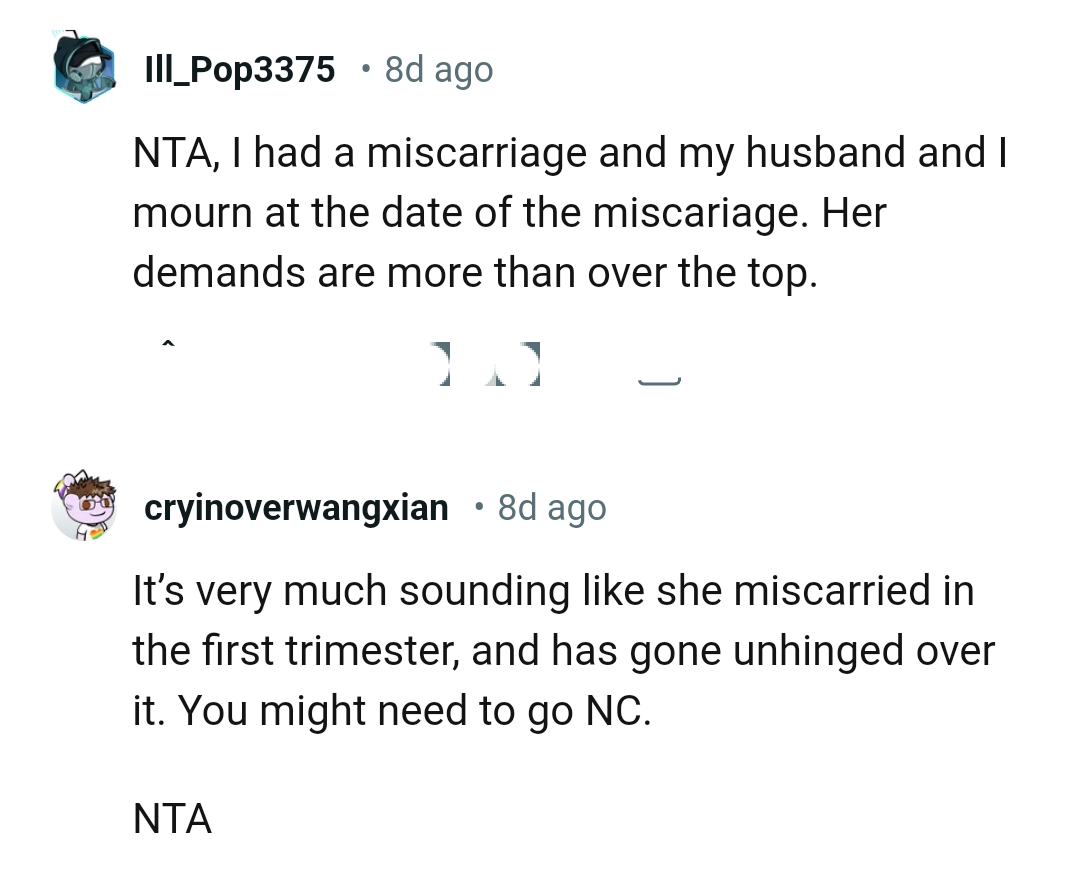Click the '8d ago' timestamp on the first comment
The width and height of the screenshot is (1080, 875).
(437, 68)
